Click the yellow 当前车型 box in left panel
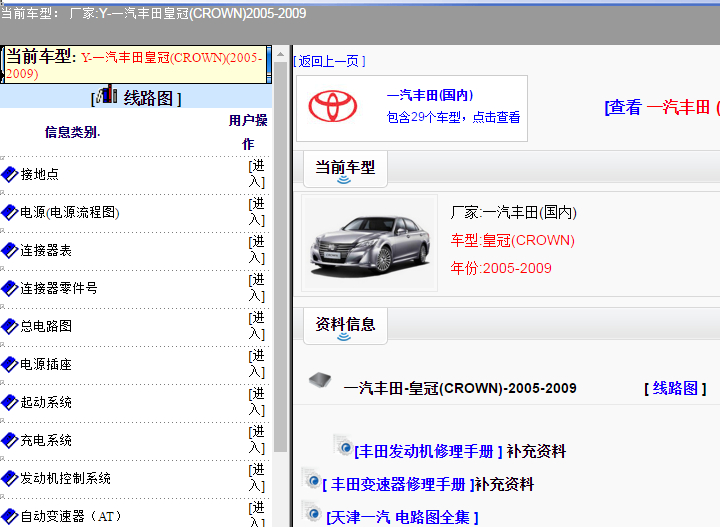 click(x=136, y=64)
